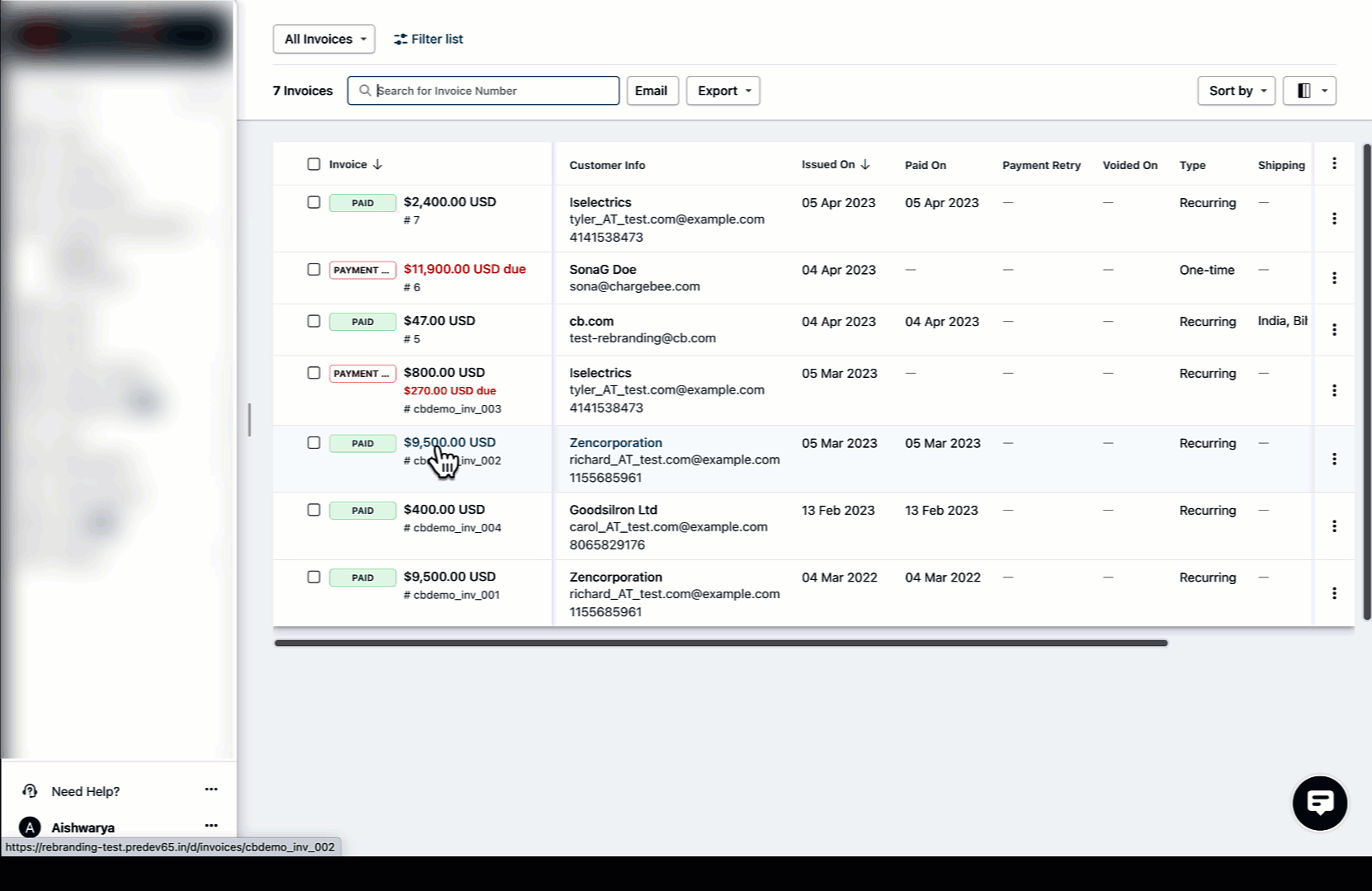Open the live chat widget icon

tap(1319, 803)
